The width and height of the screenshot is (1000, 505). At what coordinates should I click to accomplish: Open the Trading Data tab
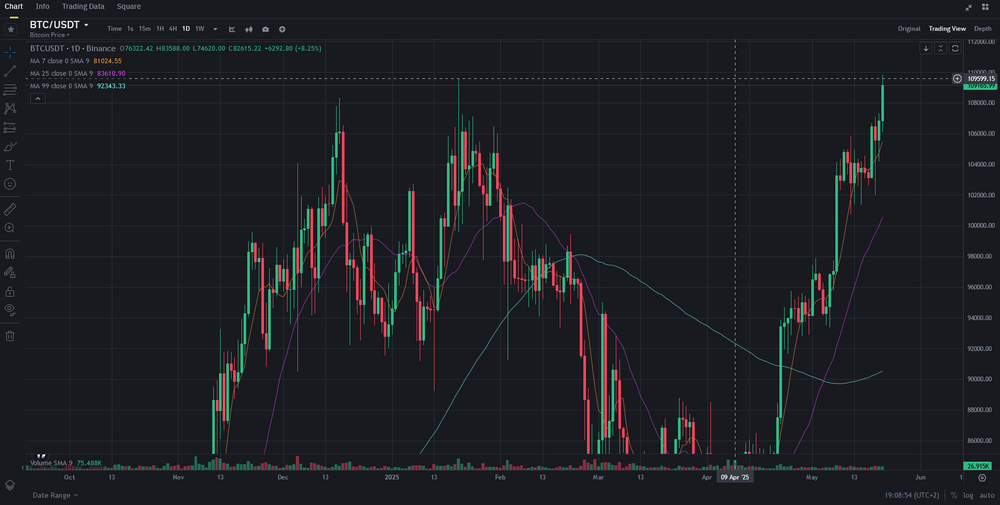pyautogui.click(x=83, y=6)
